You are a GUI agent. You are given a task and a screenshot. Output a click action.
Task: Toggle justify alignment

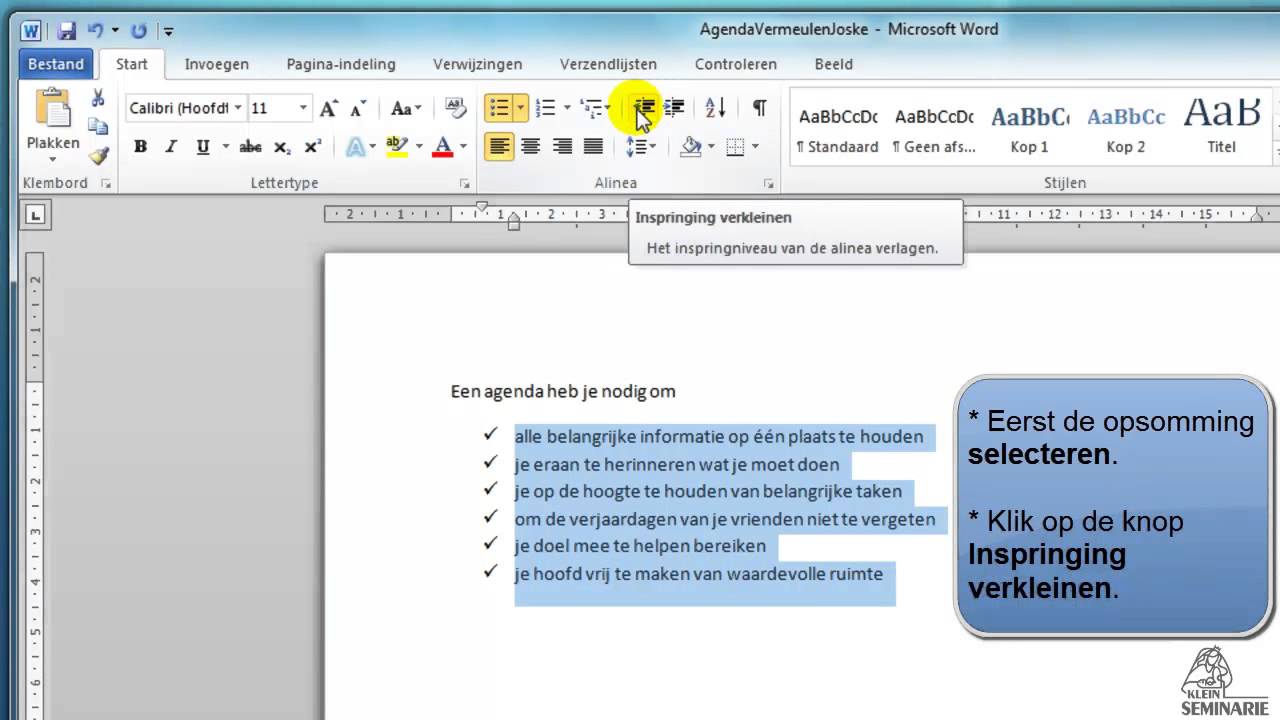point(593,147)
